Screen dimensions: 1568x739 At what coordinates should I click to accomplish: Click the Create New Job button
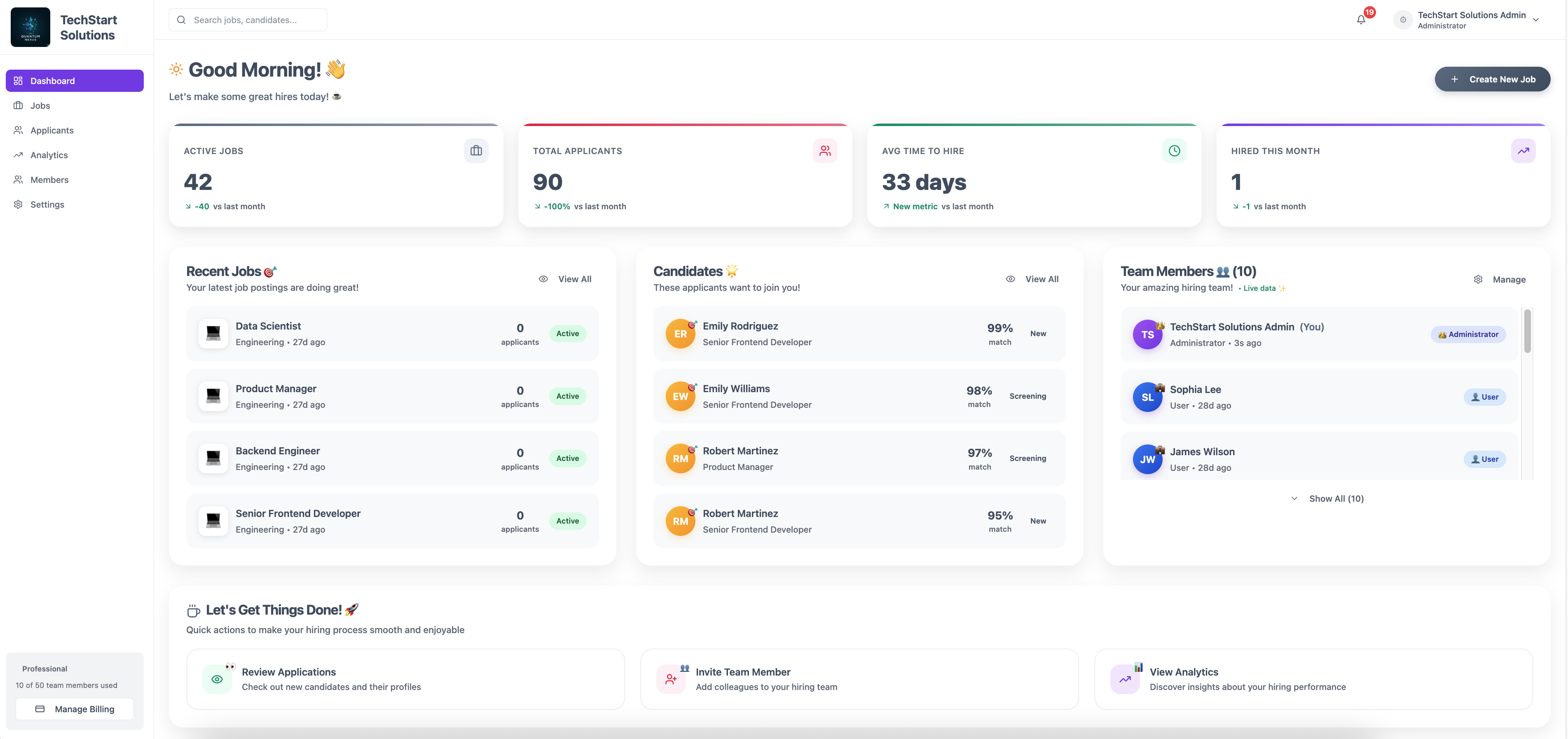click(1492, 79)
